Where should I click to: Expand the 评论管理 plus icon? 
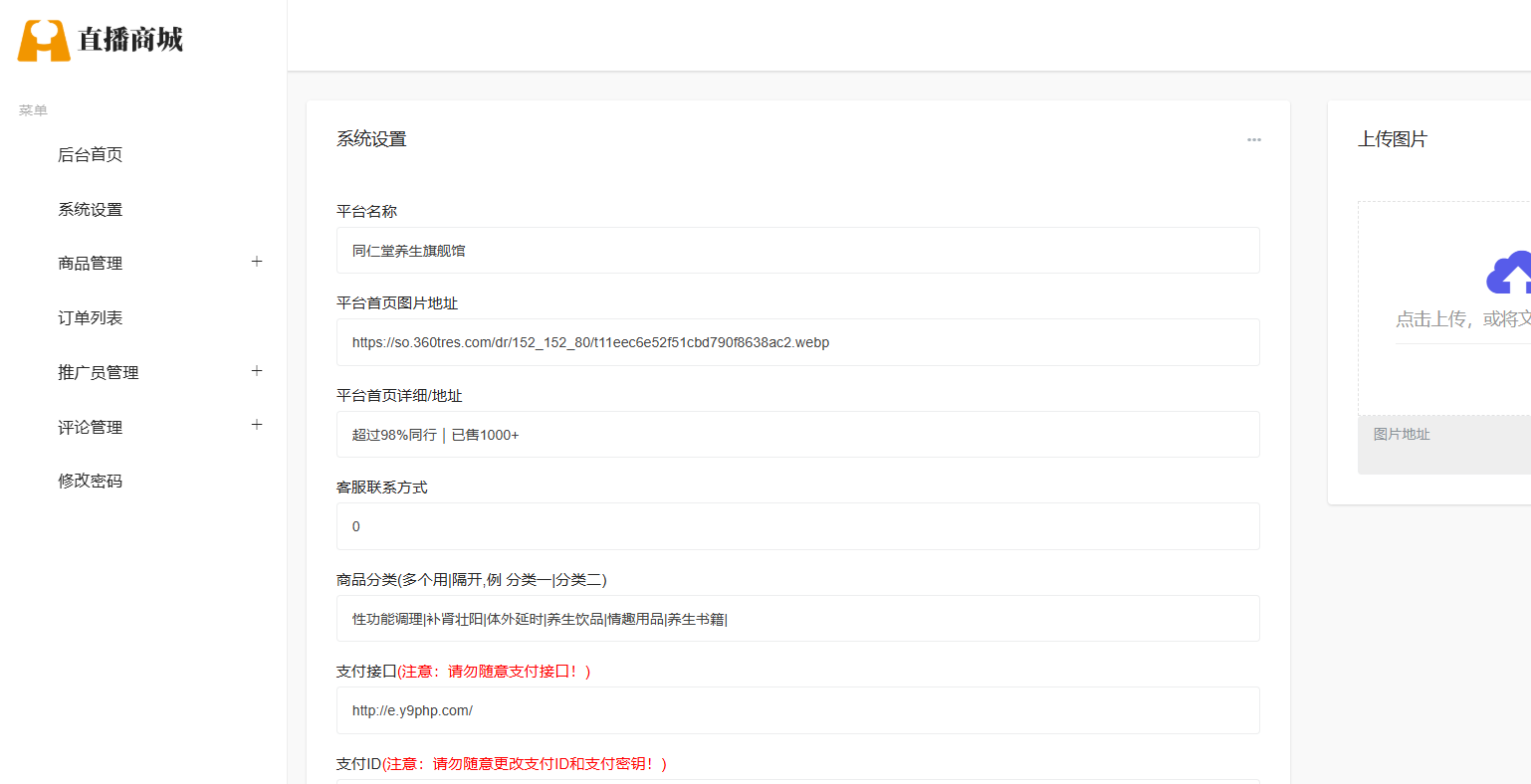point(257,425)
